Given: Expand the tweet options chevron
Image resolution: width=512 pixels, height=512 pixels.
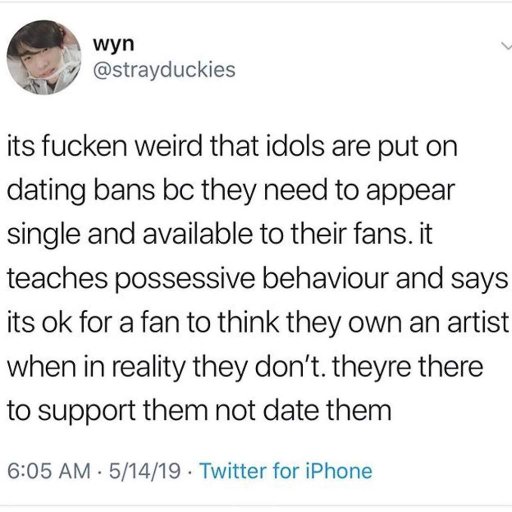Looking at the screenshot, I should 507,46.
